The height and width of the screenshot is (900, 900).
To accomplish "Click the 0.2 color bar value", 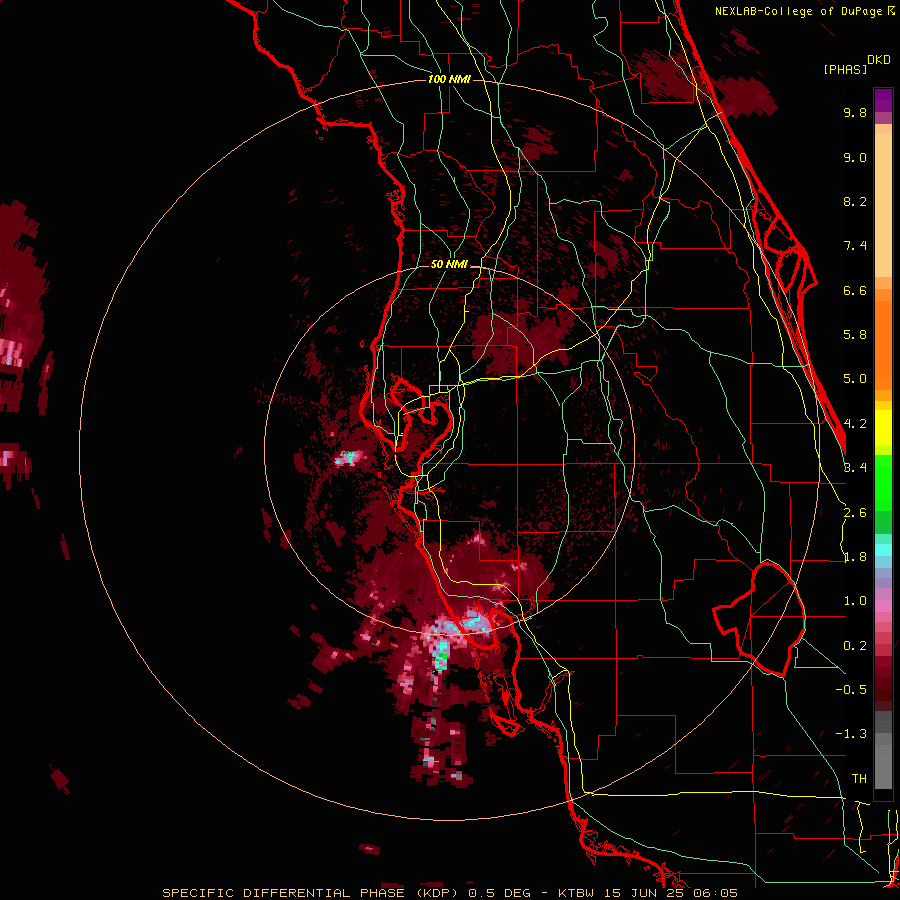I will [855, 646].
